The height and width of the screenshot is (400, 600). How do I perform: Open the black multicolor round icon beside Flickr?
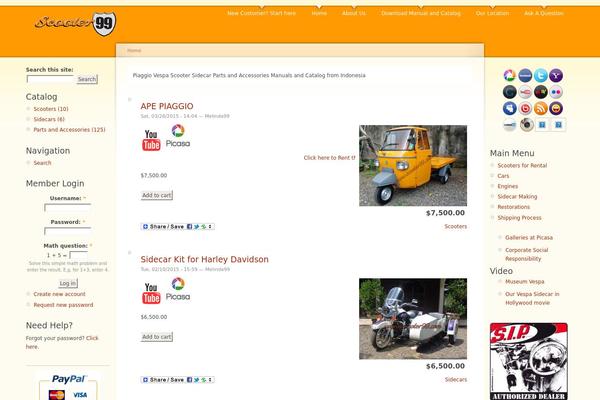click(x=541, y=92)
